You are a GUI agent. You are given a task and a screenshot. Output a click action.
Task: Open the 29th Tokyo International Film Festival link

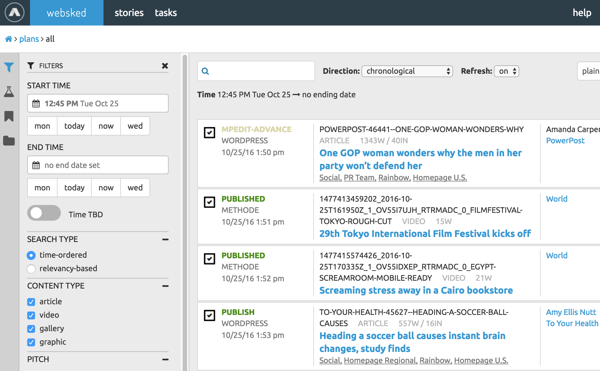click(x=425, y=234)
